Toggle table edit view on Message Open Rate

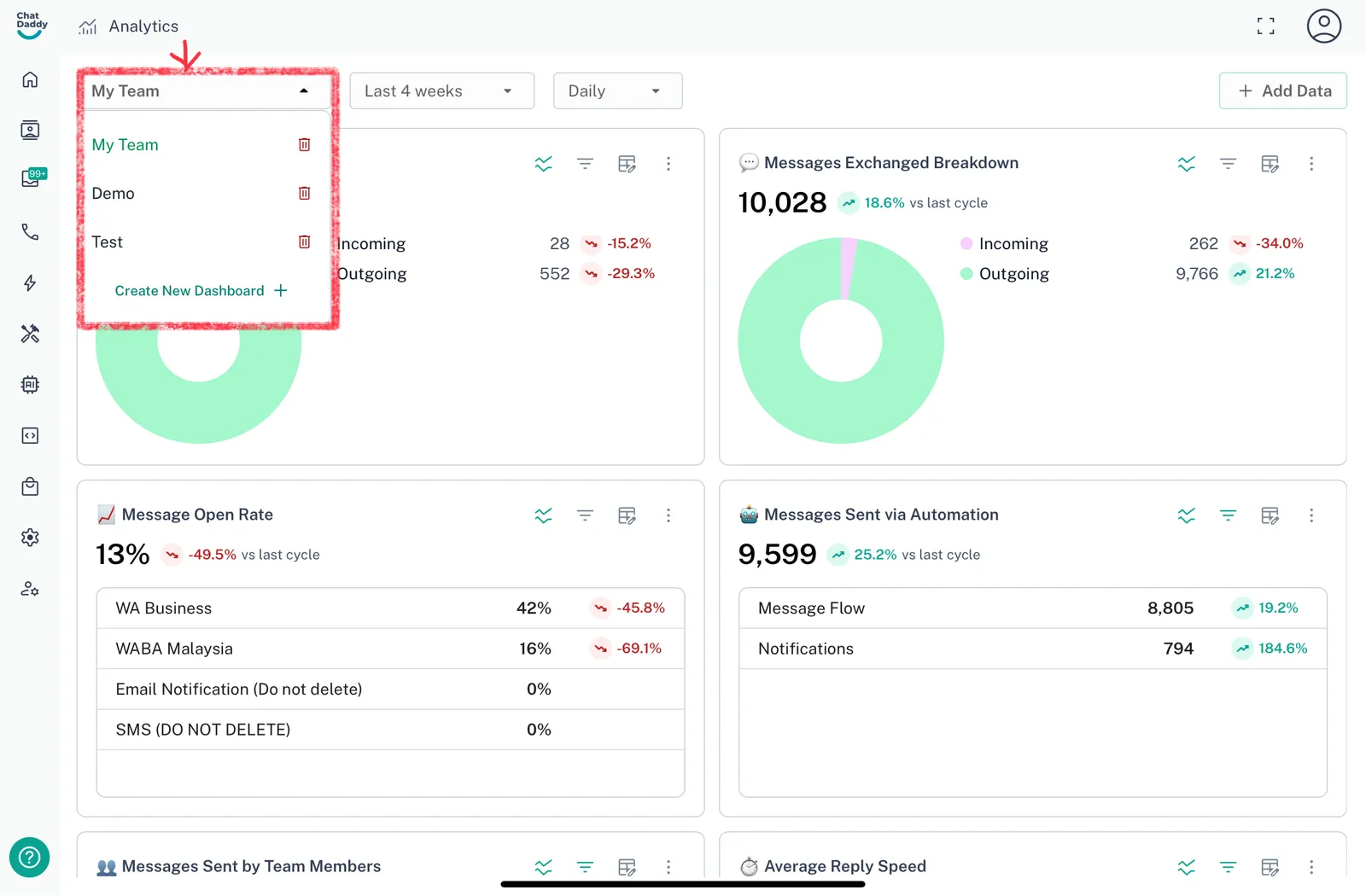point(627,515)
